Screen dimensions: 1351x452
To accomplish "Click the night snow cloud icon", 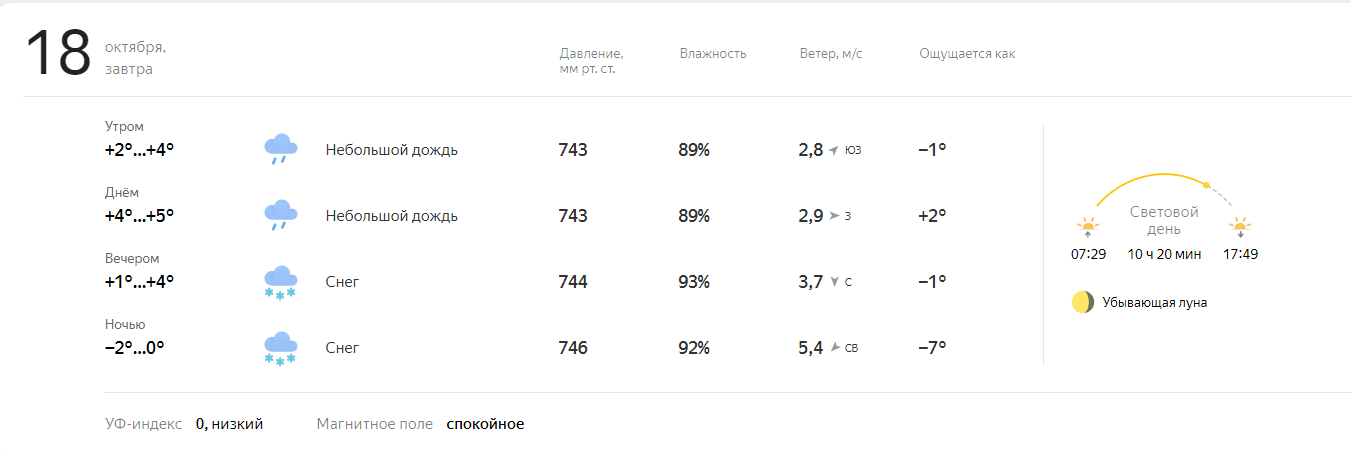I will point(280,348).
